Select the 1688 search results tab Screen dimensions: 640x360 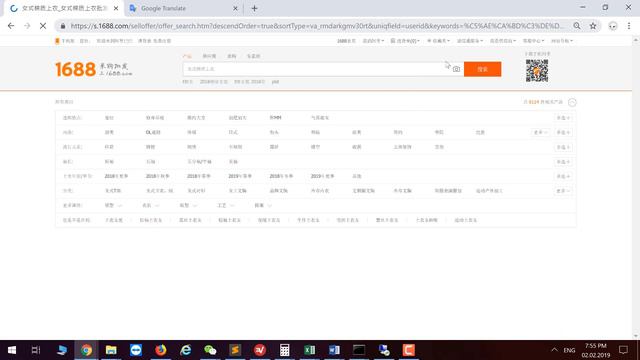point(63,8)
